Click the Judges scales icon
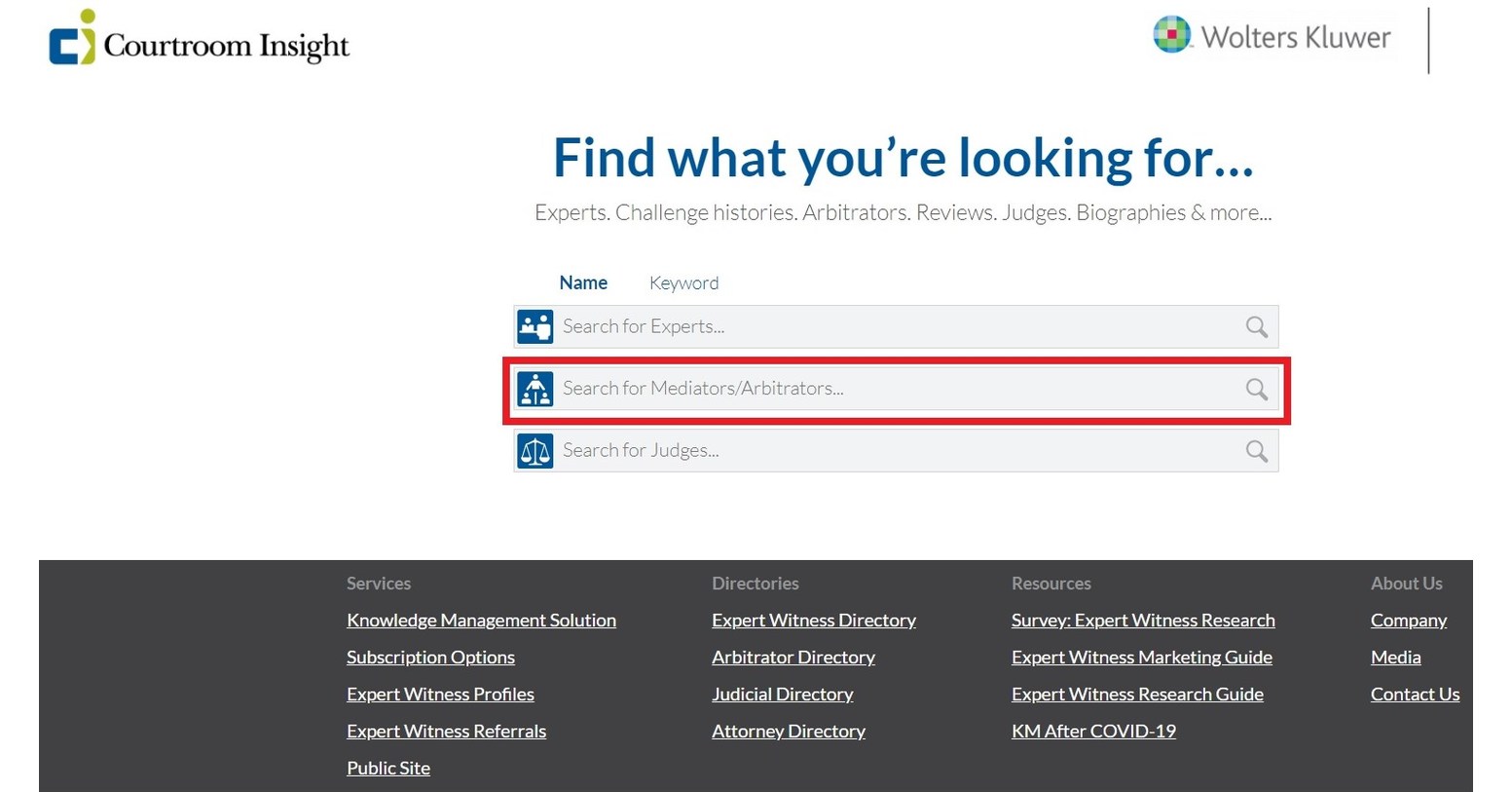Image resolution: width=1512 pixels, height=792 pixels. point(535,451)
